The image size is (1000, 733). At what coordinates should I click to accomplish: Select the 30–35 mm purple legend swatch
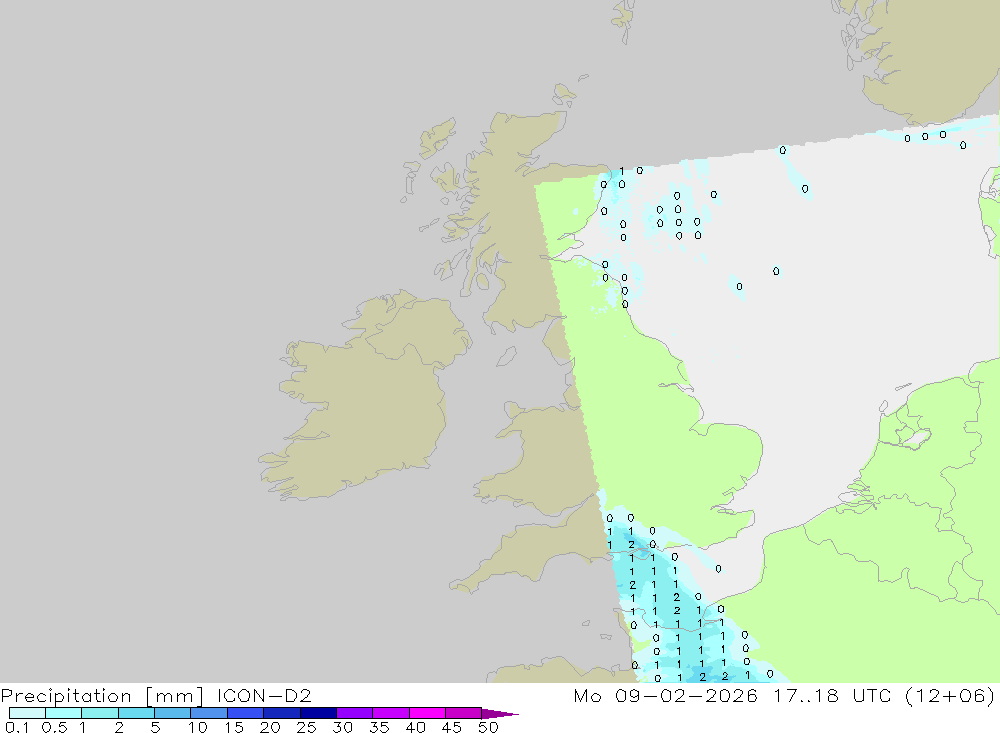(x=354, y=713)
